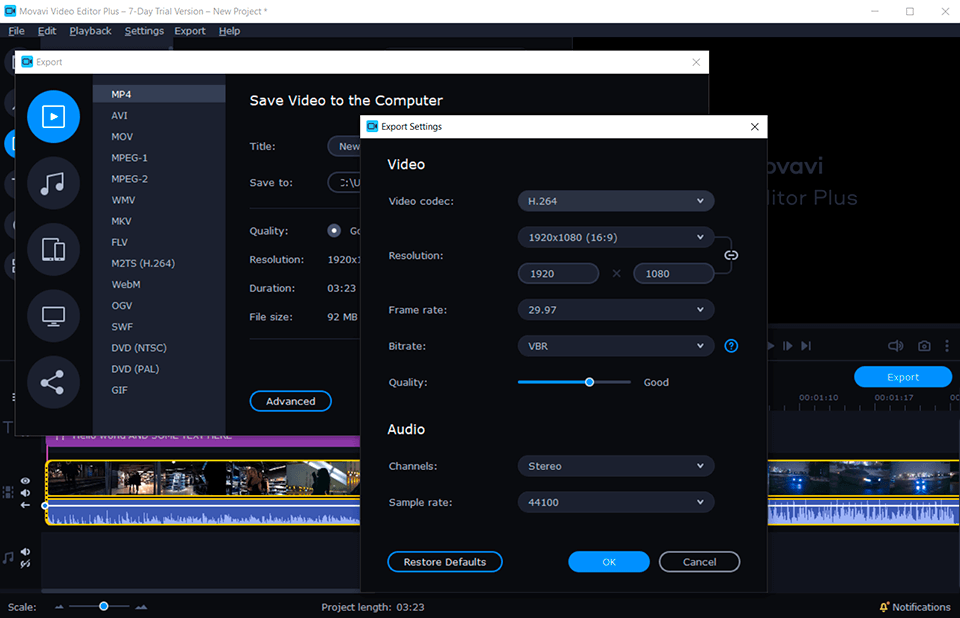Click the 00:01:10 timeline ruler mark
Image resolution: width=960 pixels, height=618 pixels.
[818, 398]
